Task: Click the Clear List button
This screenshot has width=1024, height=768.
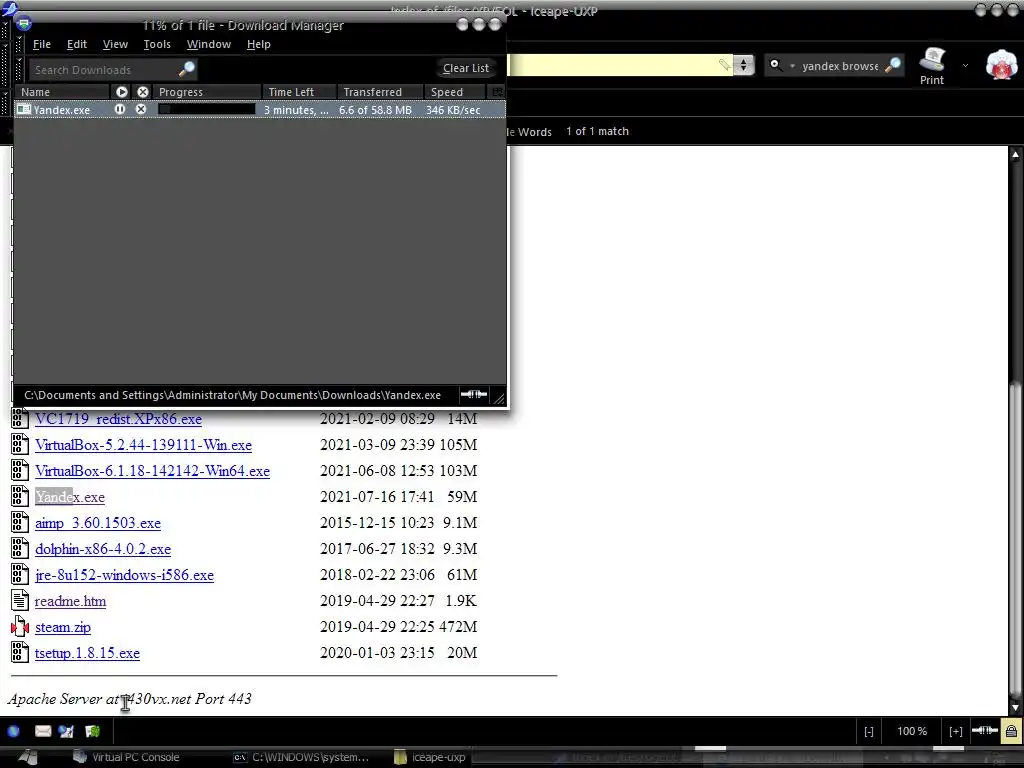Action: [466, 68]
